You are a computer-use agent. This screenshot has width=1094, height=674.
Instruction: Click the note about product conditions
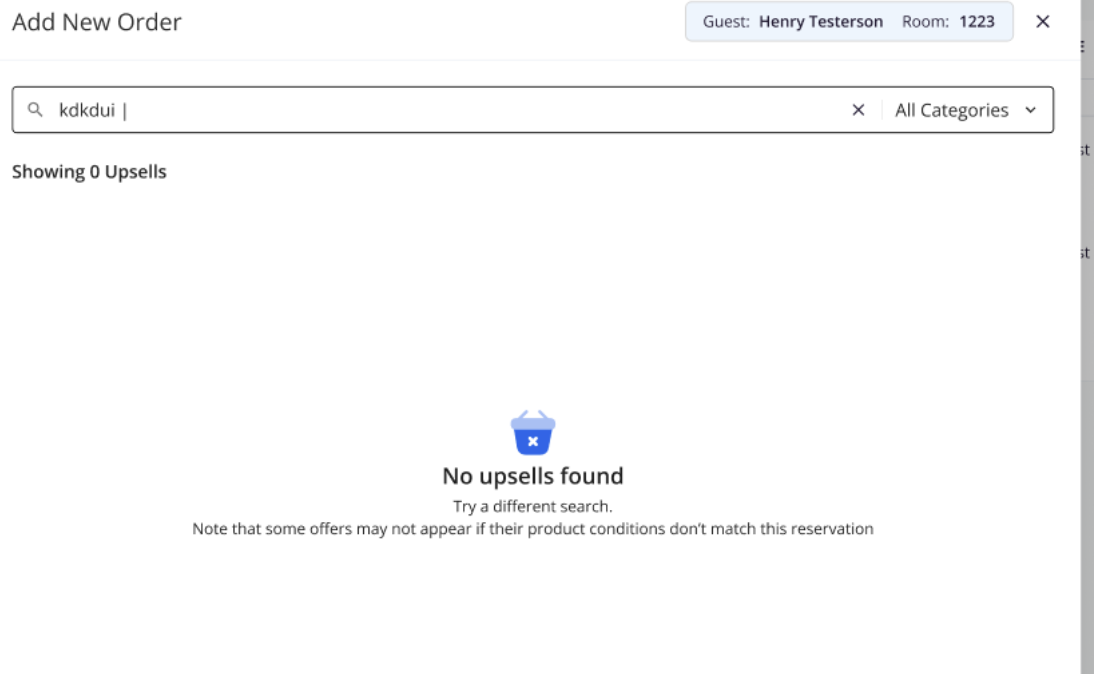[x=532, y=529]
